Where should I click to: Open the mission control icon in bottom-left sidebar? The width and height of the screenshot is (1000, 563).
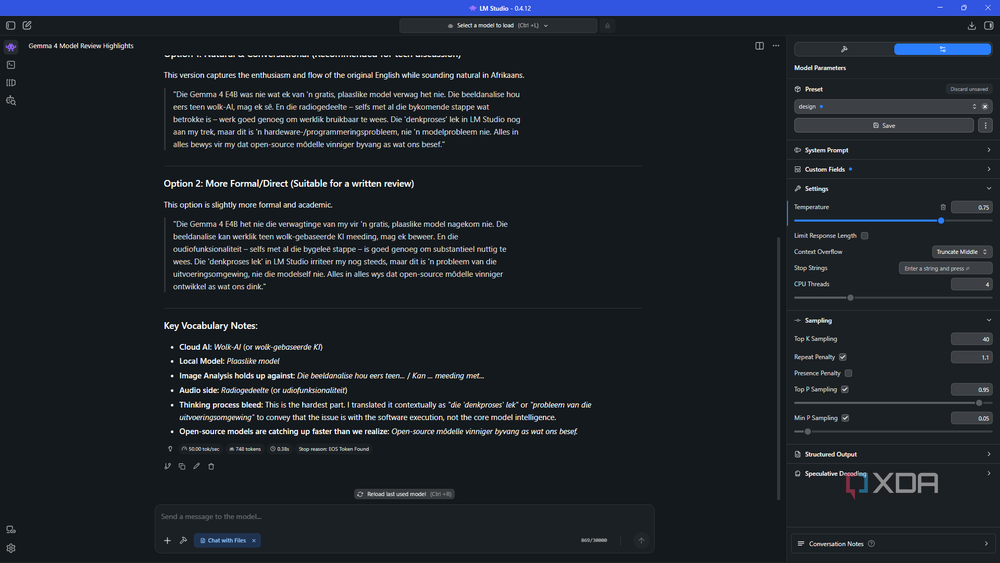(x=11, y=530)
